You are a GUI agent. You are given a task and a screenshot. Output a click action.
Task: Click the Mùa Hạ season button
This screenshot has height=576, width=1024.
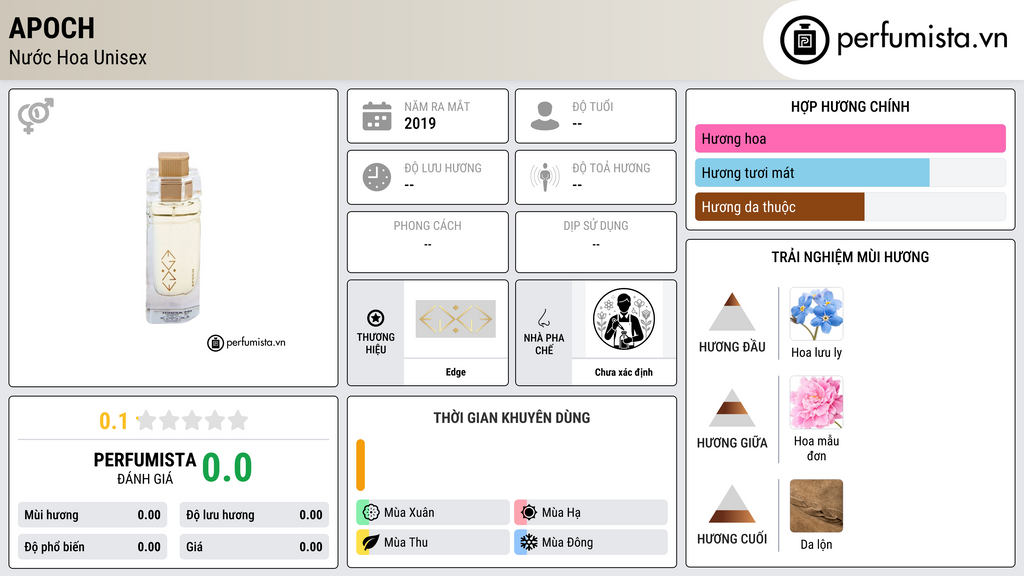tap(591, 512)
